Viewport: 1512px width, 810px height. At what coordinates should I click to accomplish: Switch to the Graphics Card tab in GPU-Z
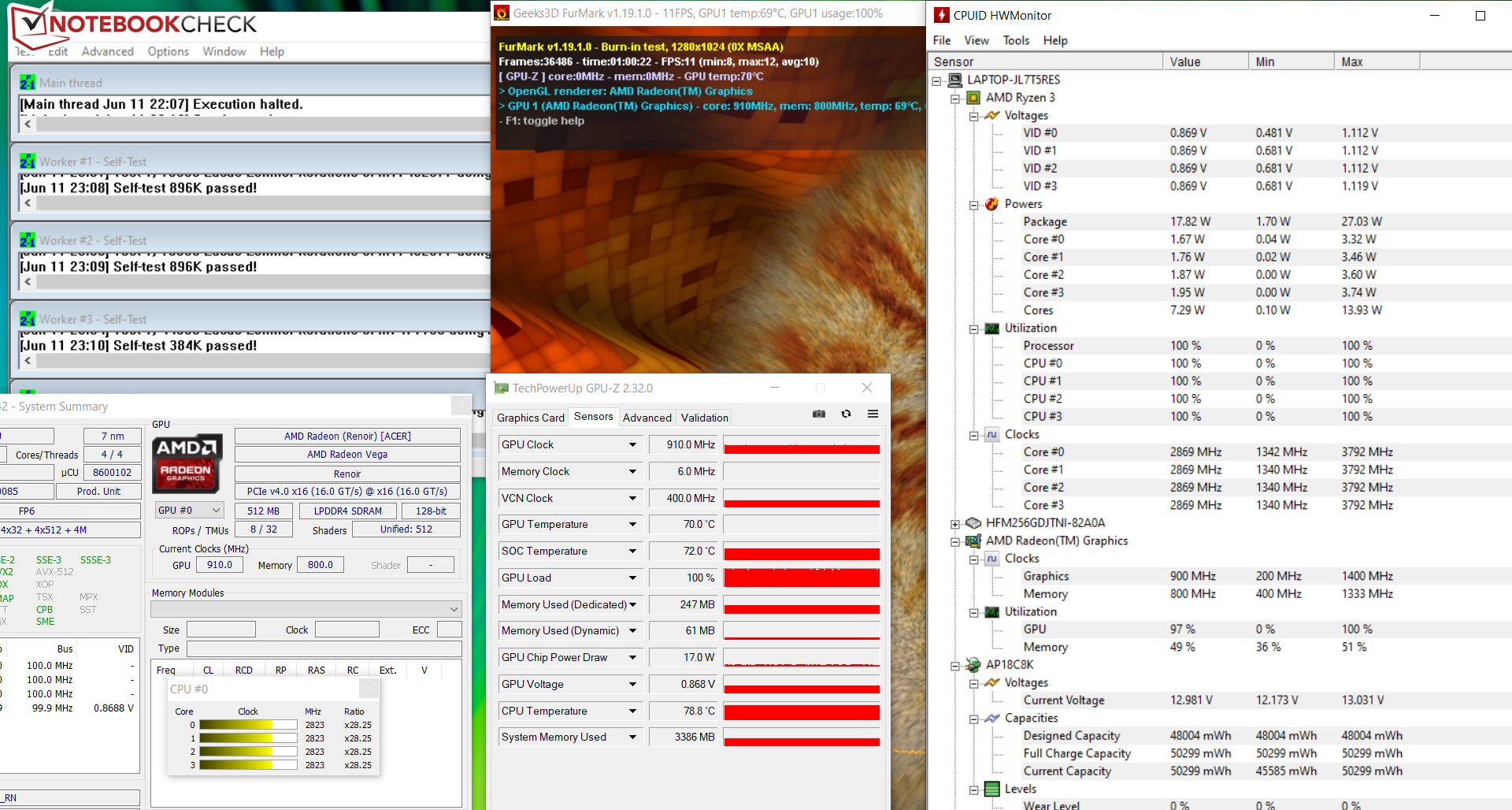click(x=531, y=418)
